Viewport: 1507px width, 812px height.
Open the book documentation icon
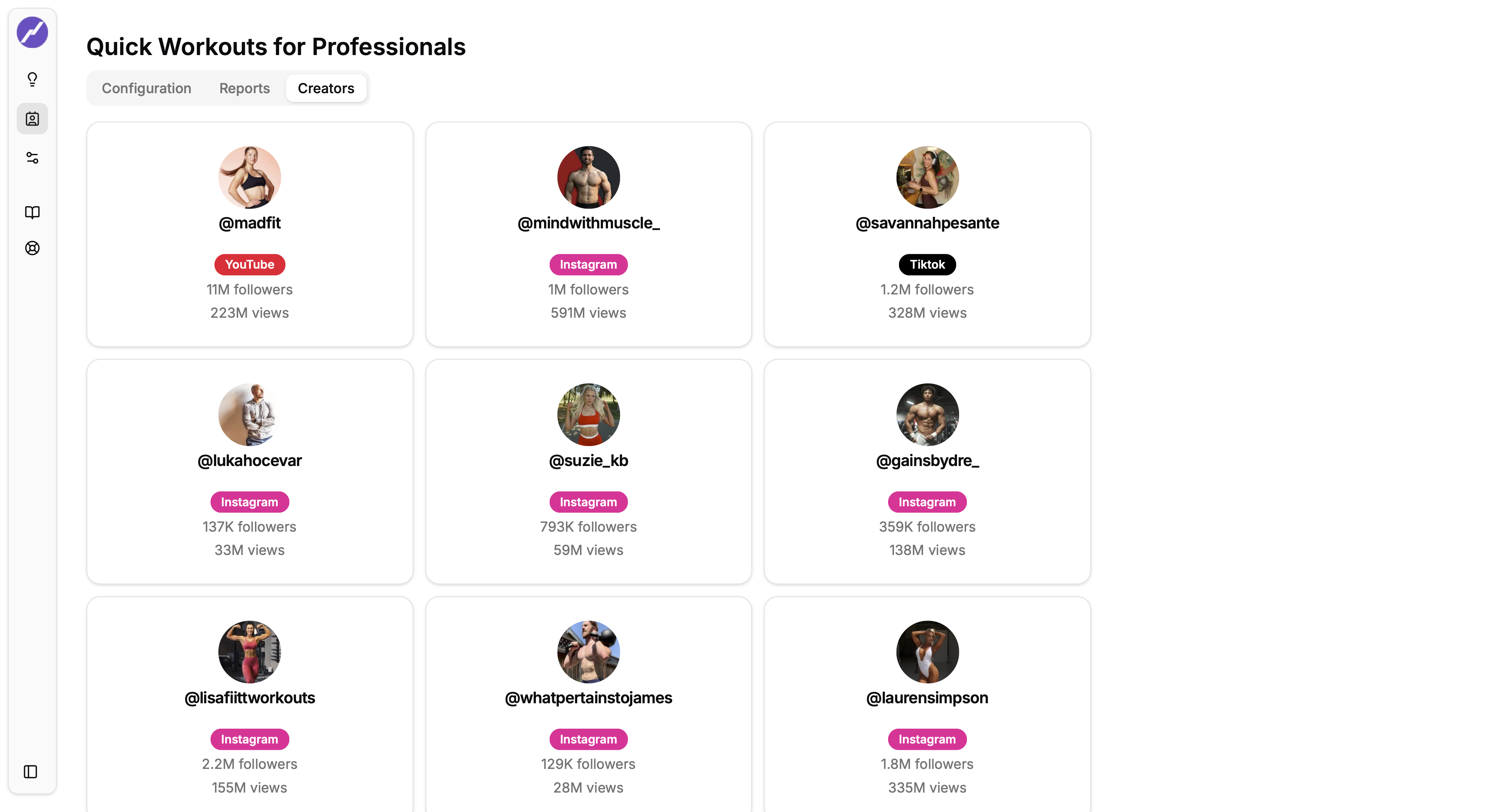click(x=32, y=212)
